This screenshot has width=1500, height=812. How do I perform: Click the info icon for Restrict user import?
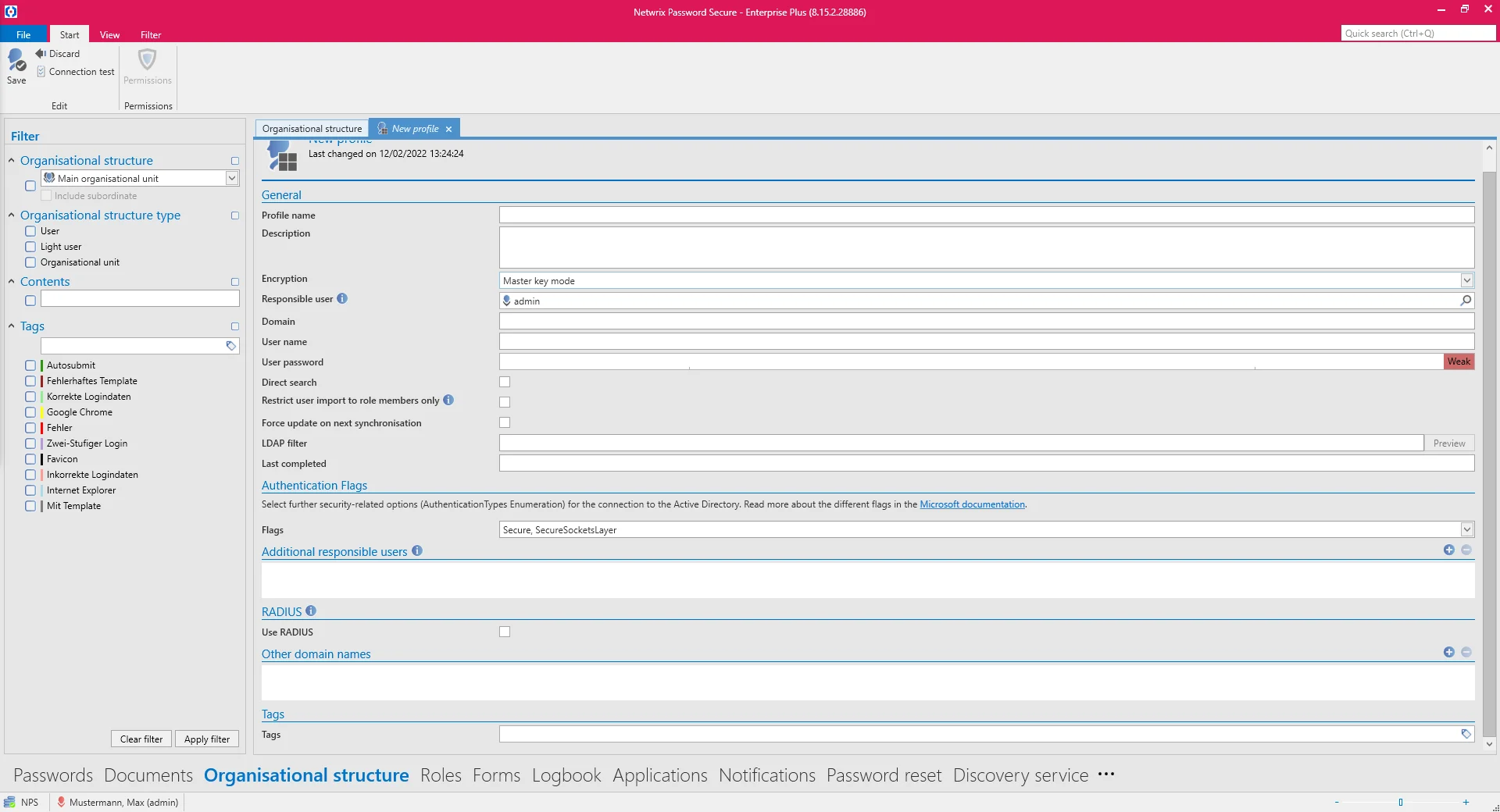[x=448, y=400]
